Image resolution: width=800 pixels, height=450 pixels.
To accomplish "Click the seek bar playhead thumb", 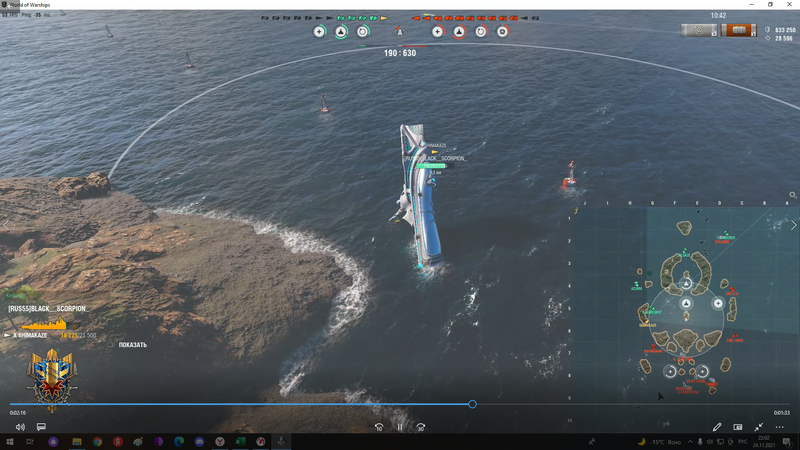I will [472, 404].
